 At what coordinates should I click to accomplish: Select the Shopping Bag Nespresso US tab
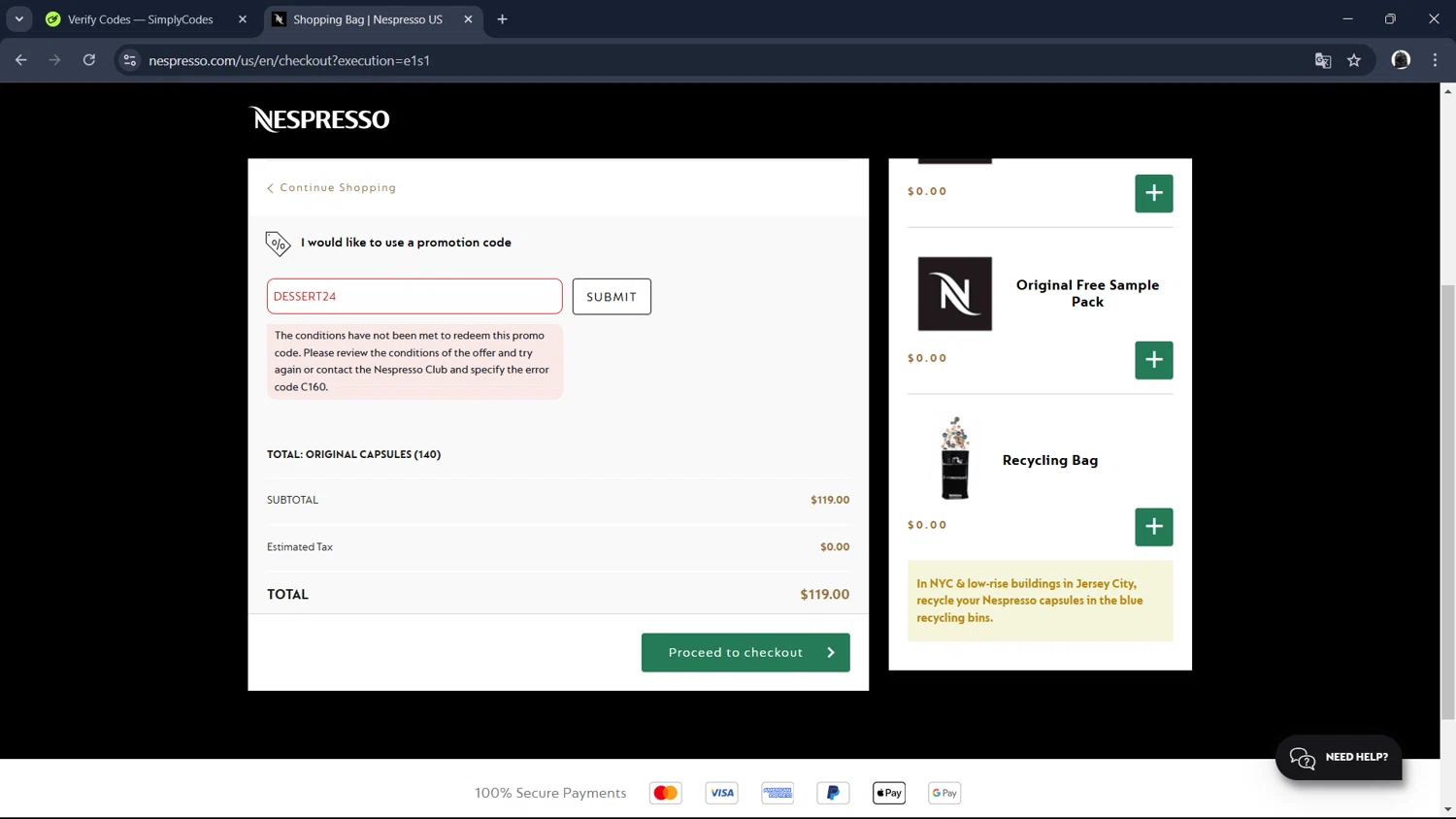(367, 19)
